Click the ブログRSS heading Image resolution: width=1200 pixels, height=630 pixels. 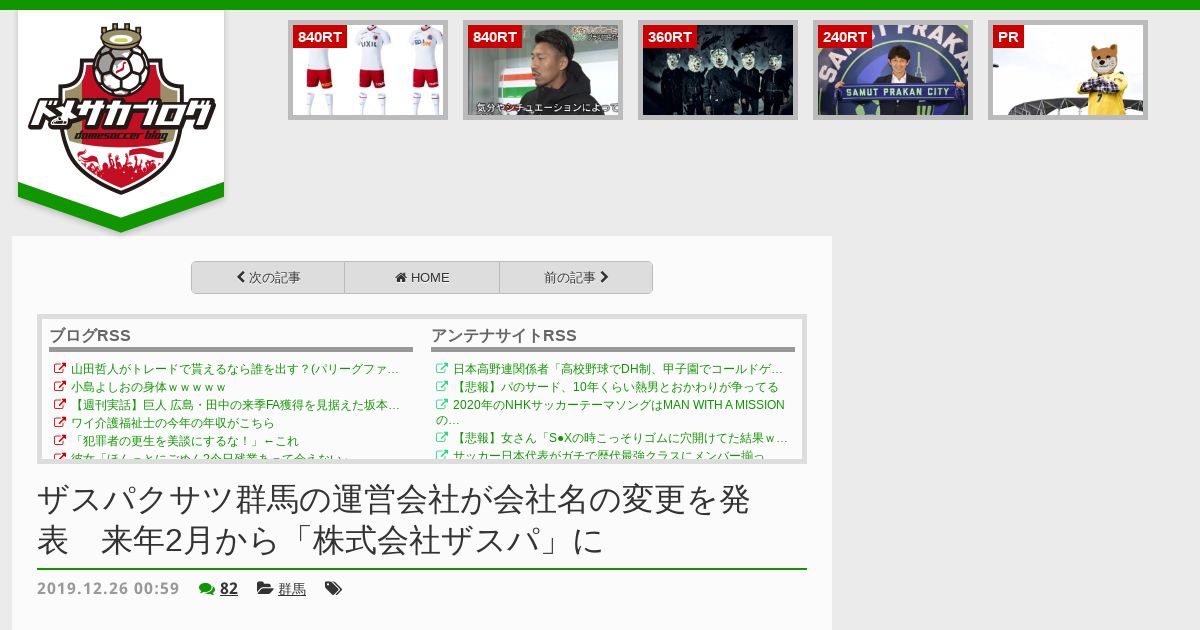(x=90, y=336)
